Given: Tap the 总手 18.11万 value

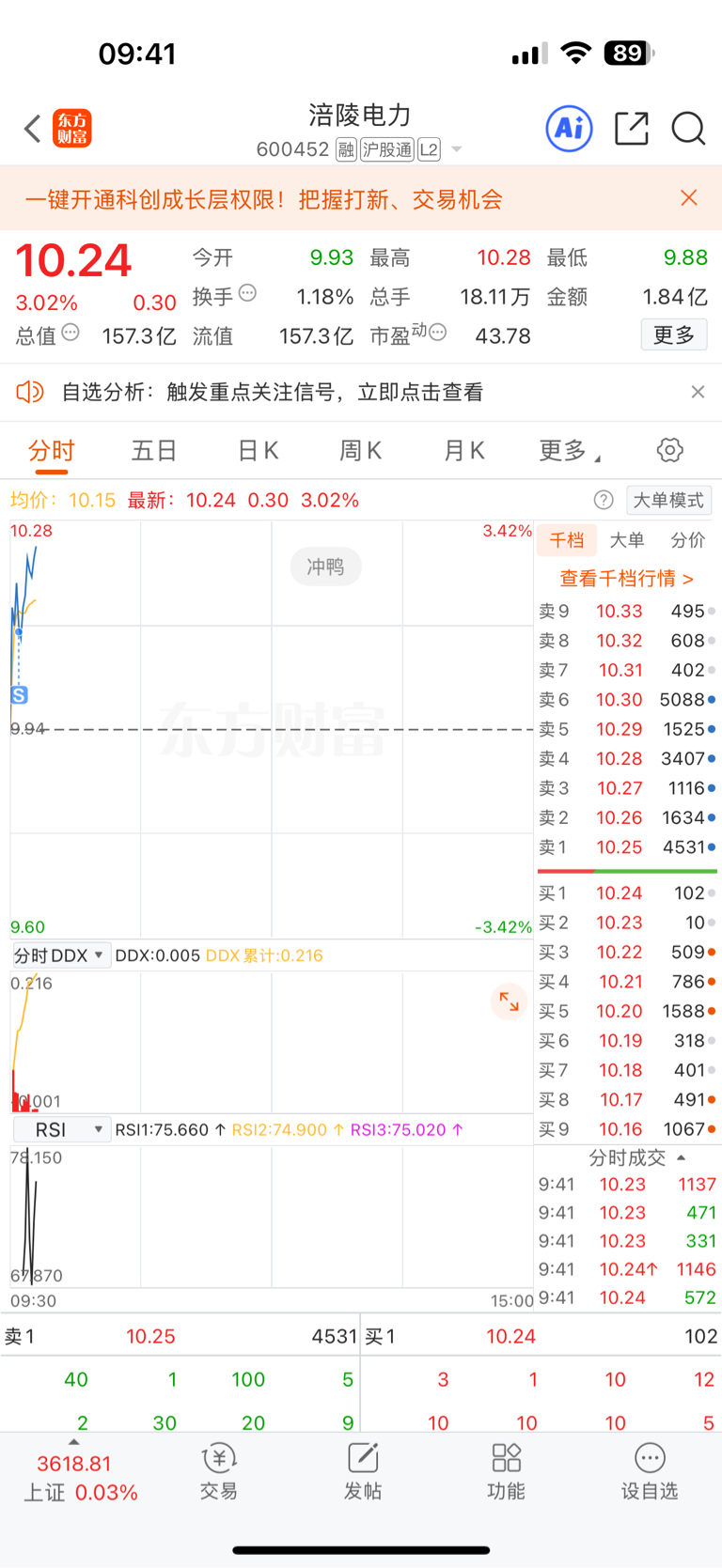Looking at the screenshot, I should click(494, 297).
